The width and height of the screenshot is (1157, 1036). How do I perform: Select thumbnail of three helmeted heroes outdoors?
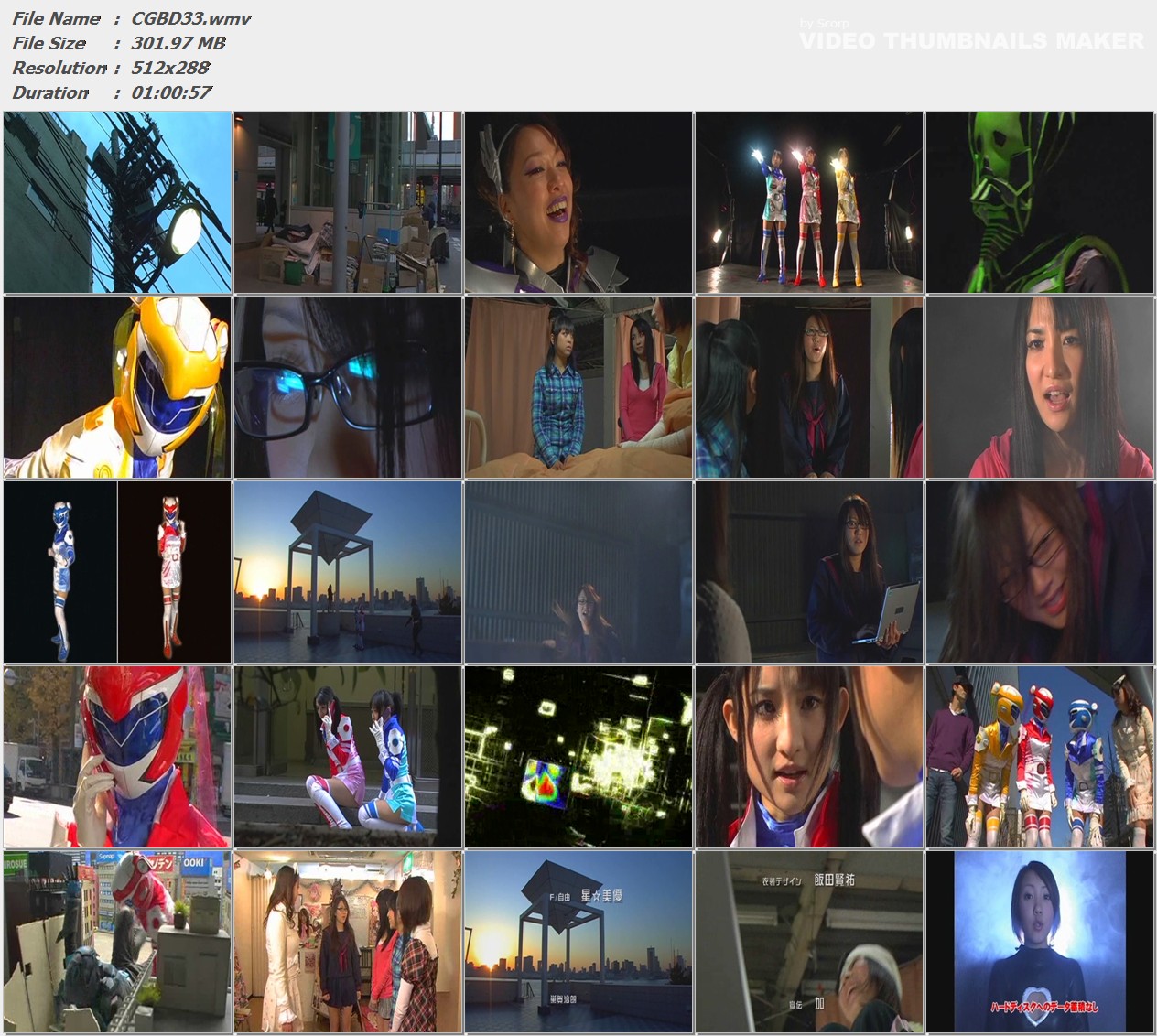point(1040,757)
